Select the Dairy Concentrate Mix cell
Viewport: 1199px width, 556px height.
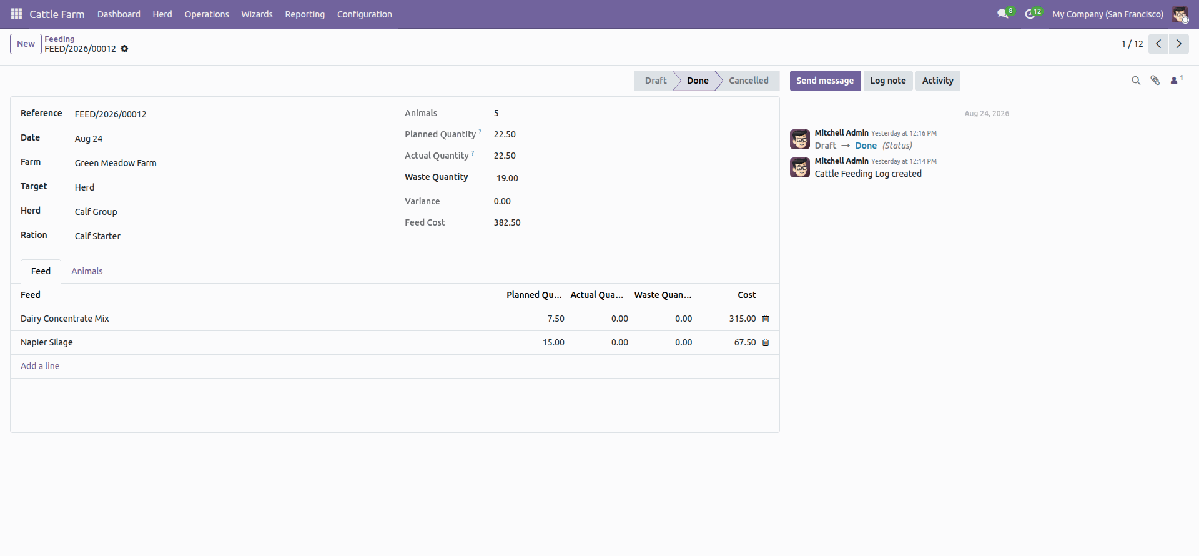point(256,319)
